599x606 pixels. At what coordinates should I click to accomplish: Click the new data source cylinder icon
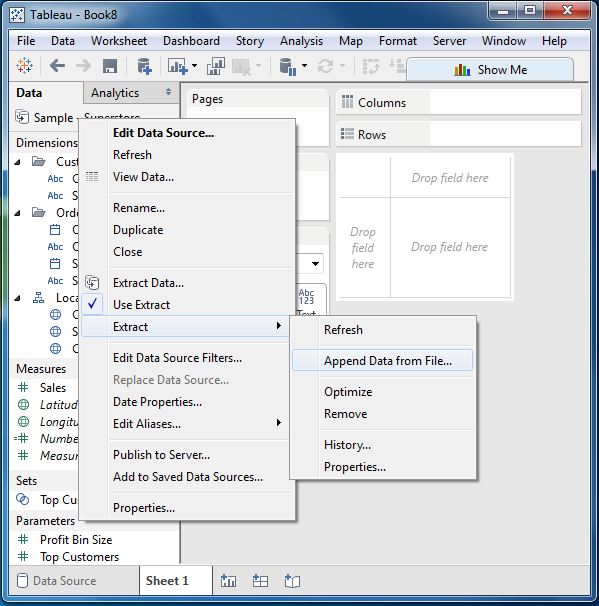[x=145, y=66]
